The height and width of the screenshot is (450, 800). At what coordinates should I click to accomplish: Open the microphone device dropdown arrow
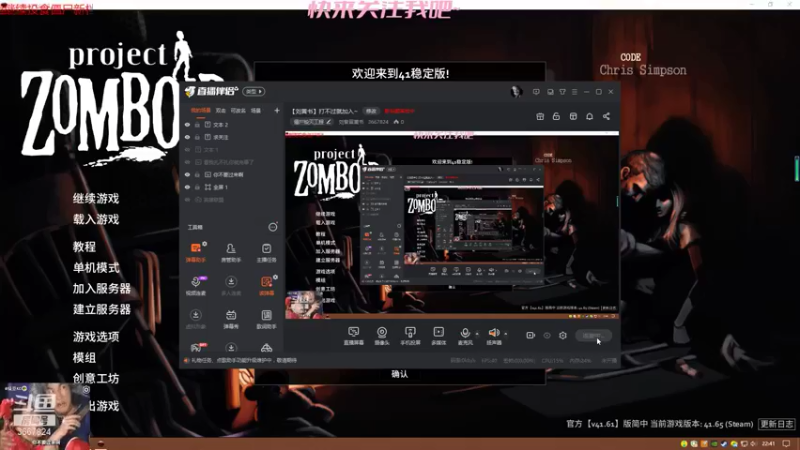point(478,334)
